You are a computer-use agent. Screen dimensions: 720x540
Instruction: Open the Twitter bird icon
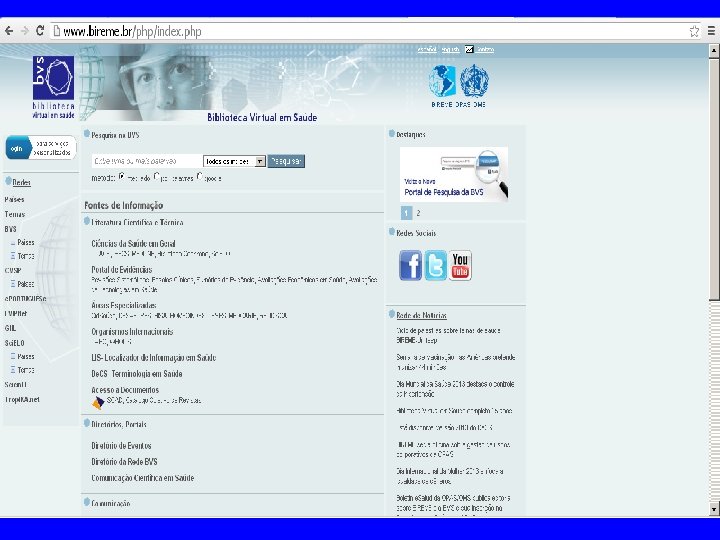coord(435,265)
